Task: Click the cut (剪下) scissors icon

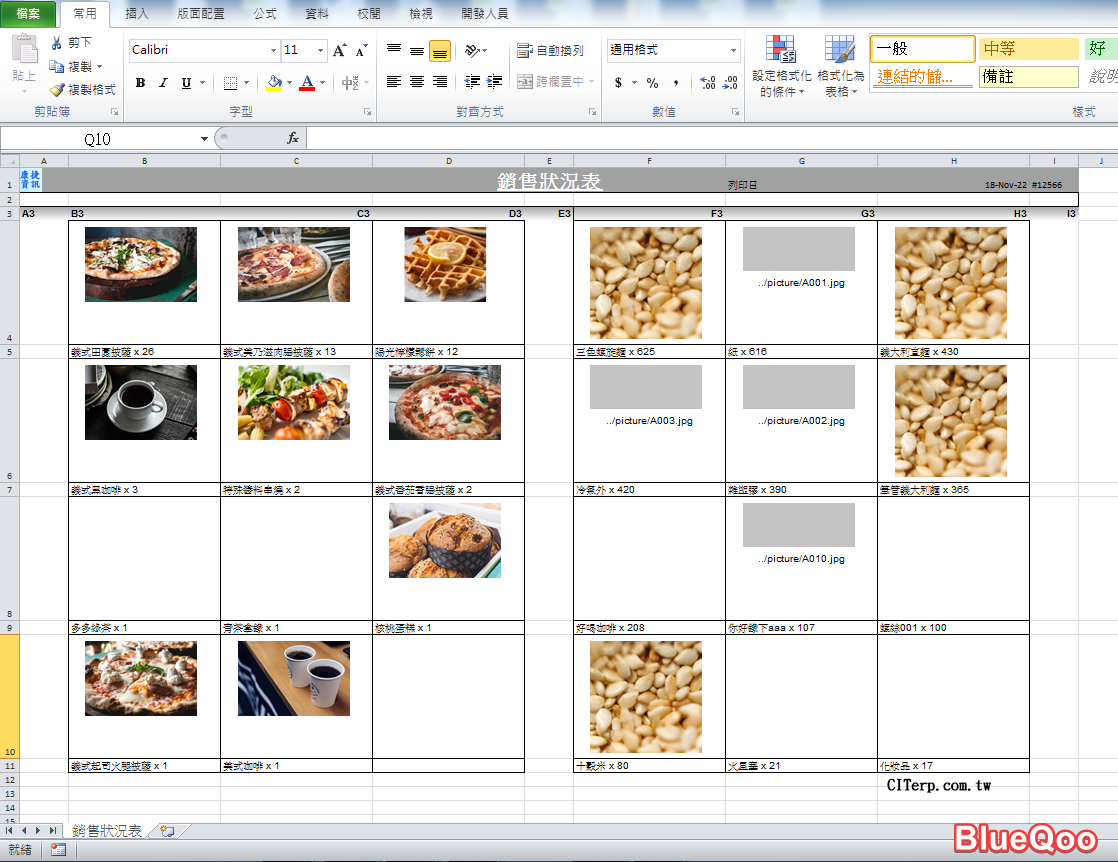Action: pyautogui.click(x=57, y=43)
